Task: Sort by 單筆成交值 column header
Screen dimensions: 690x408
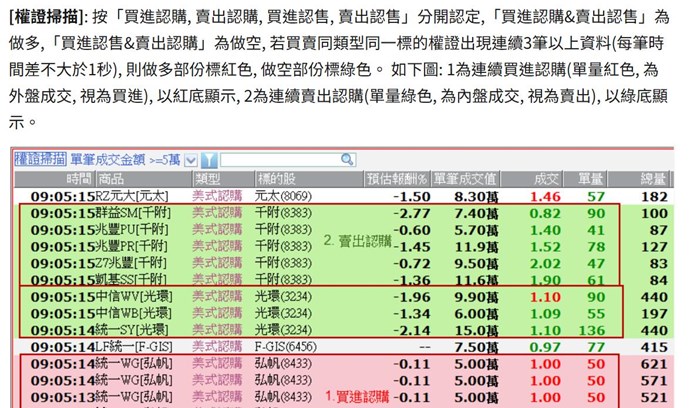Action: pyautogui.click(x=466, y=179)
